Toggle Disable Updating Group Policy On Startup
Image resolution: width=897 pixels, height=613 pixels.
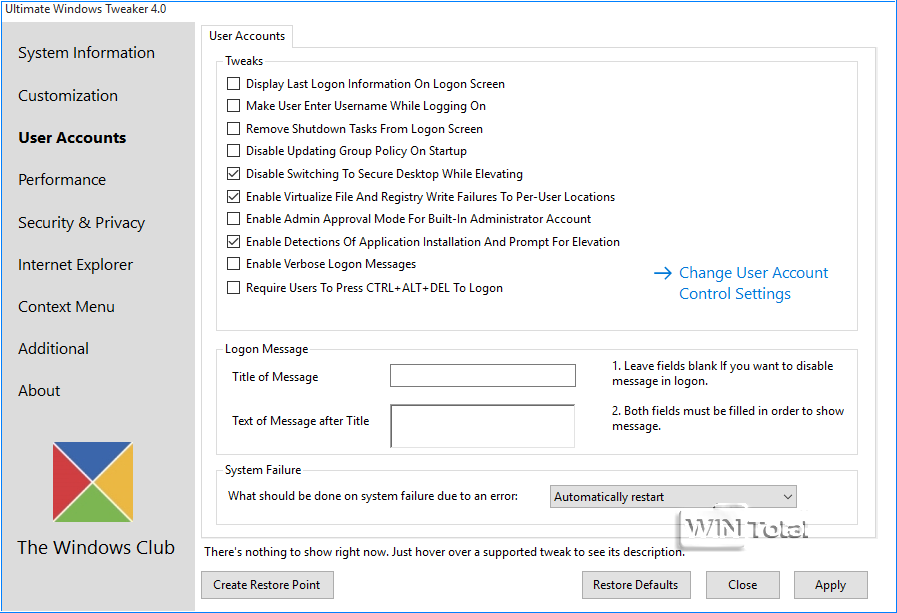click(233, 151)
